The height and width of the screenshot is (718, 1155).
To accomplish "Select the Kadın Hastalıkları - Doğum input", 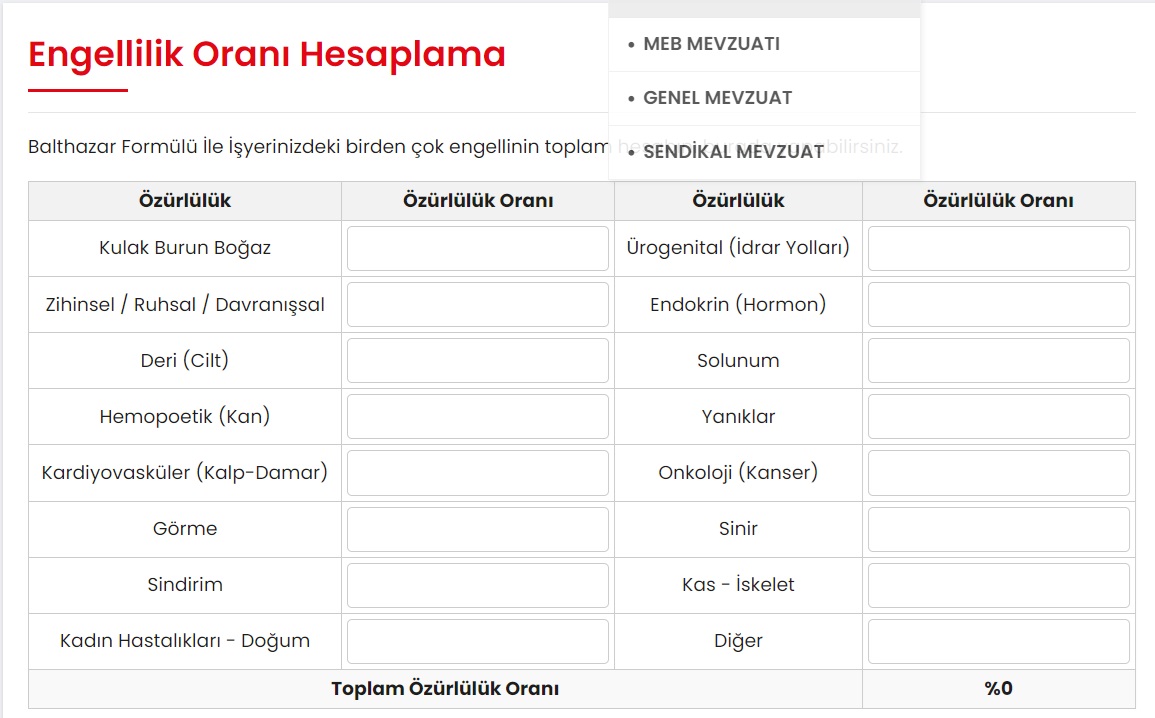I will point(477,641).
